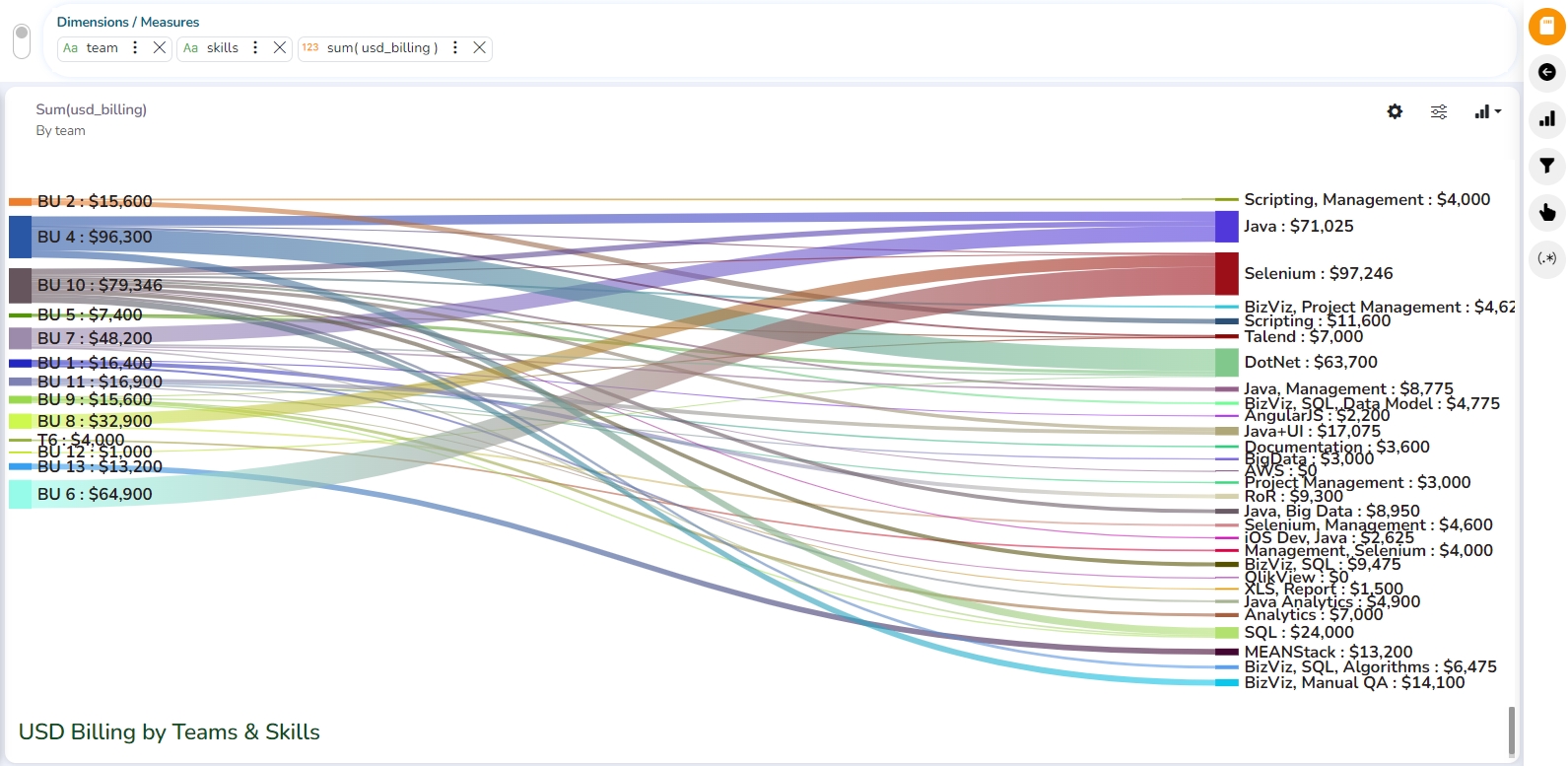
Task: Click the red Selenium node bar
Action: (1227, 274)
